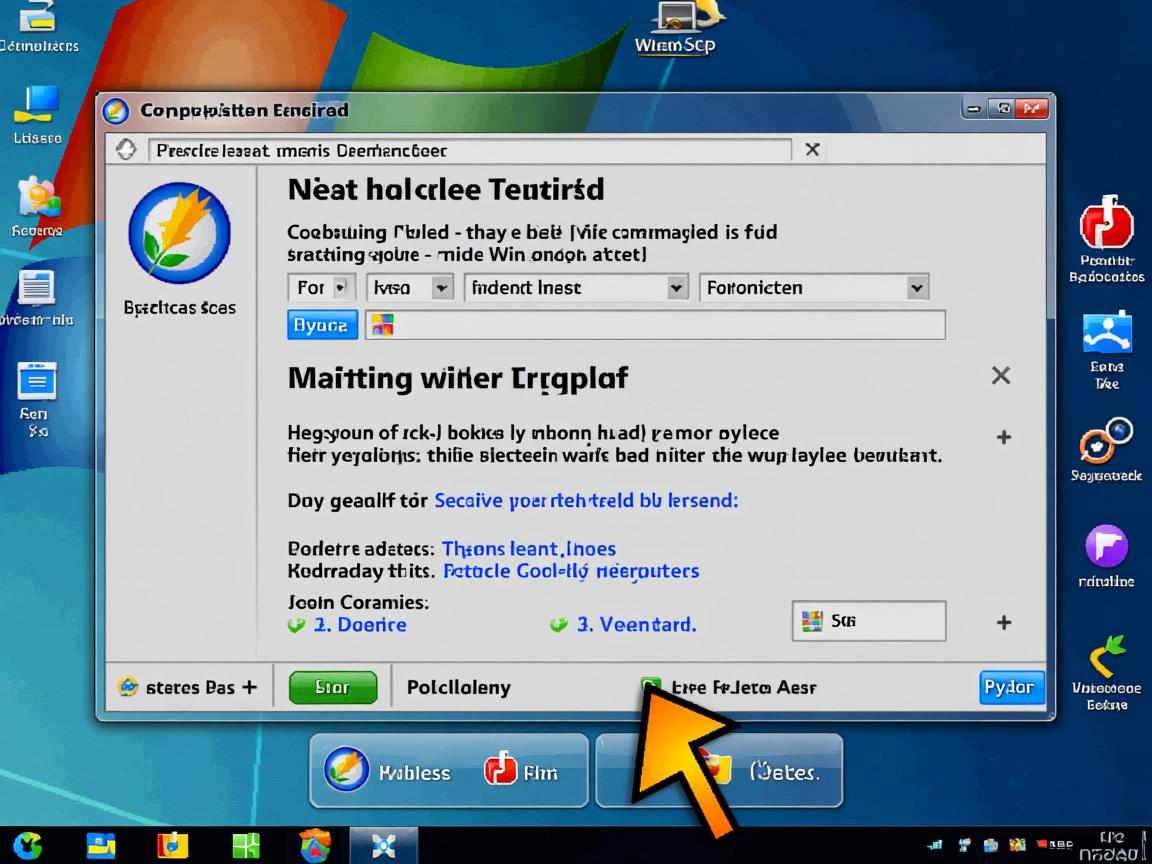Click the refresh icon left of address bar
Screen dimensions: 1152x864
point(126,150)
